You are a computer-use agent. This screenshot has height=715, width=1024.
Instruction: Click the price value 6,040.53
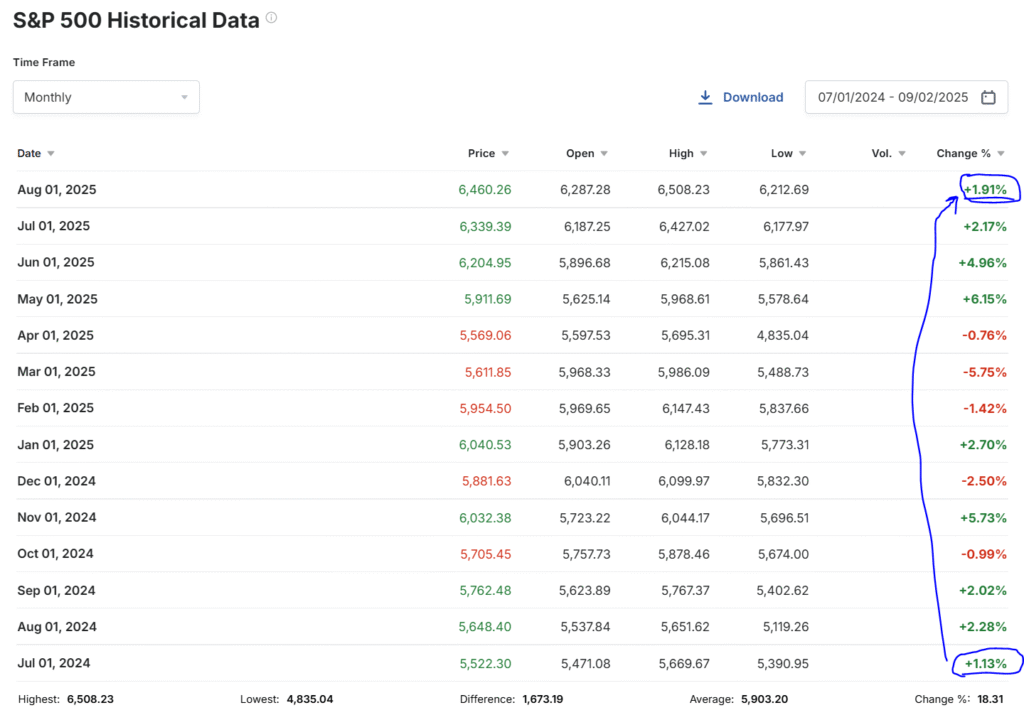pos(485,445)
